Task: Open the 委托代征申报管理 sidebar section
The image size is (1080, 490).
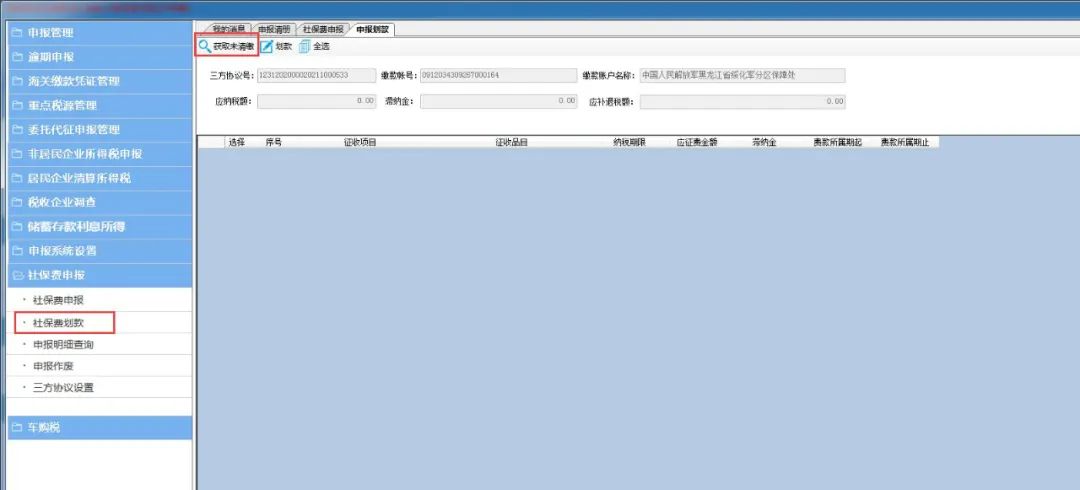Action: coord(101,129)
